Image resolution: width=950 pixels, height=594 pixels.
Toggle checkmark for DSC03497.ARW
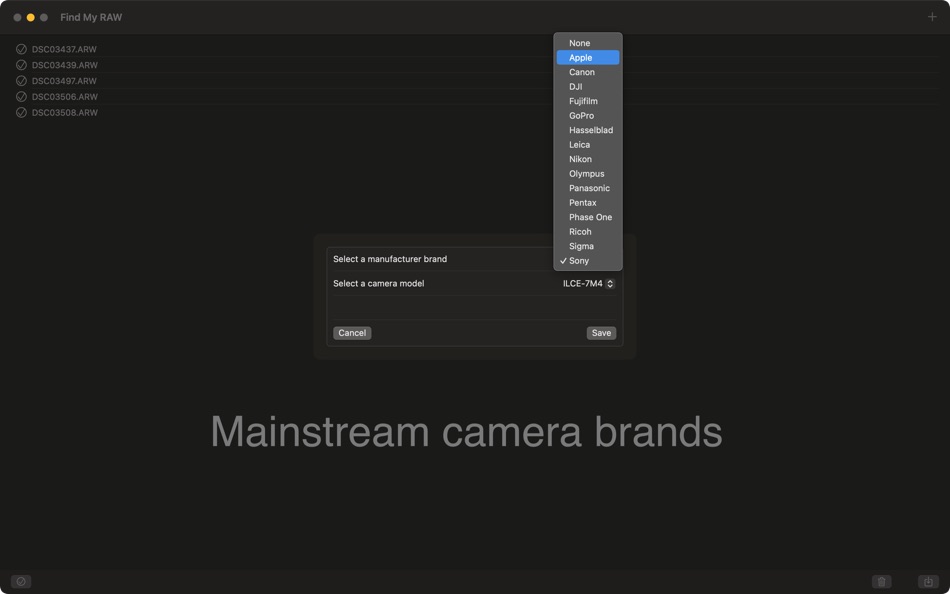pos(21,81)
